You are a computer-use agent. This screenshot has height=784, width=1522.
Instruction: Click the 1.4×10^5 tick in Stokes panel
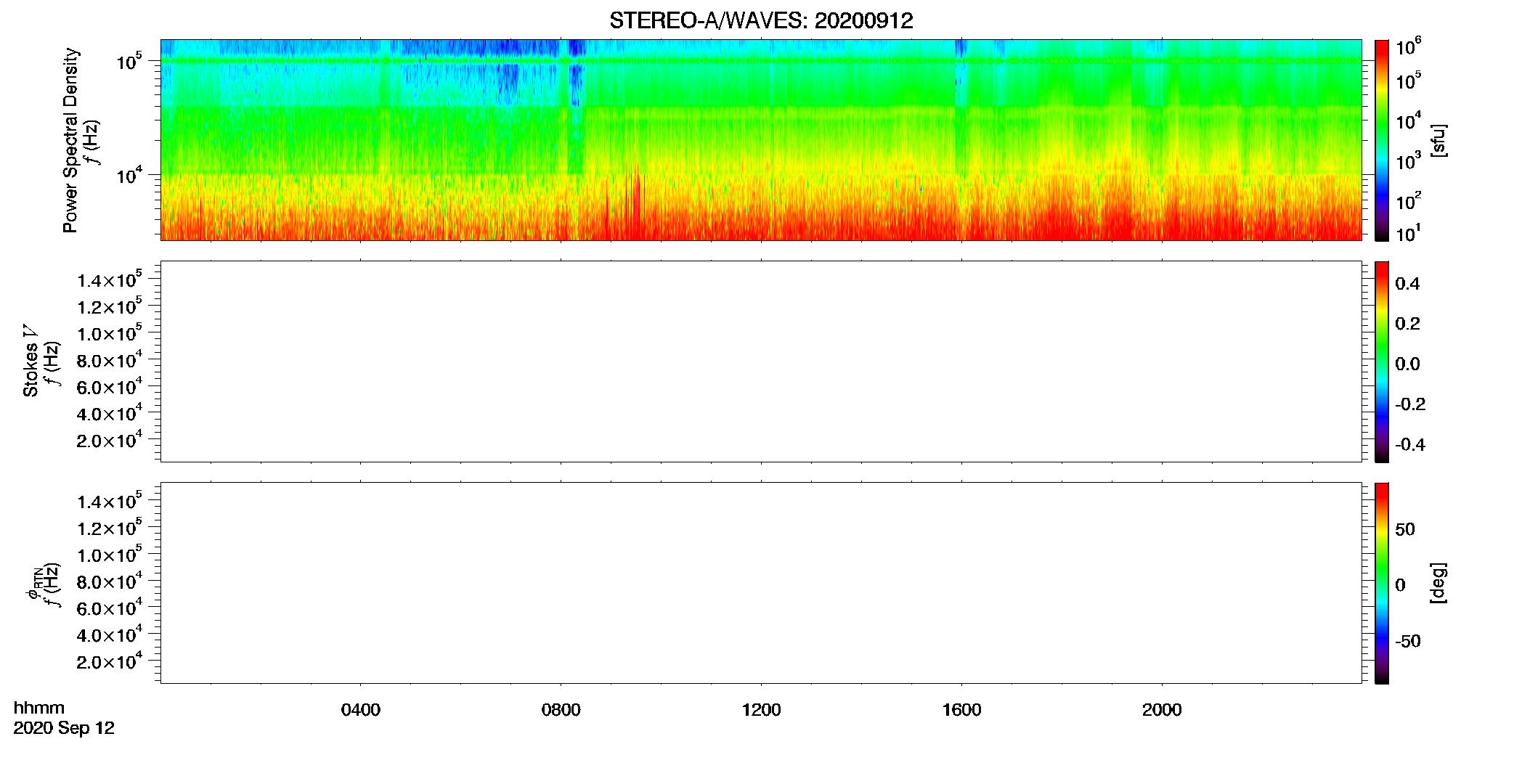click(x=110, y=279)
